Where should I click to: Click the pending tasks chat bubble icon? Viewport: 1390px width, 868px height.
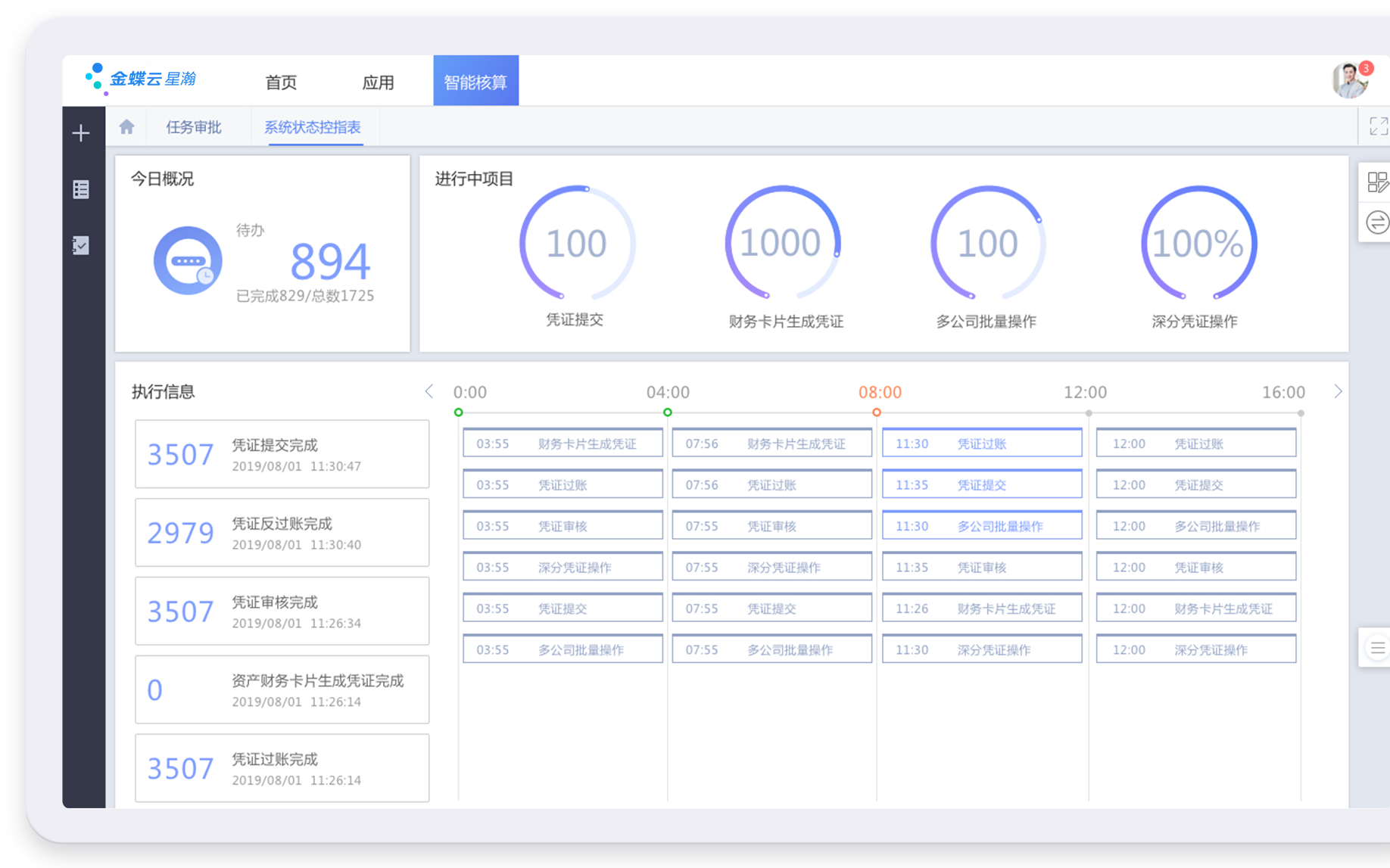coord(188,260)
